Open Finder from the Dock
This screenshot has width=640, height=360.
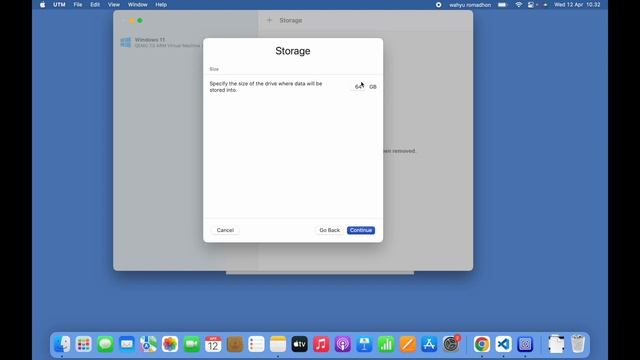[62, 344]
